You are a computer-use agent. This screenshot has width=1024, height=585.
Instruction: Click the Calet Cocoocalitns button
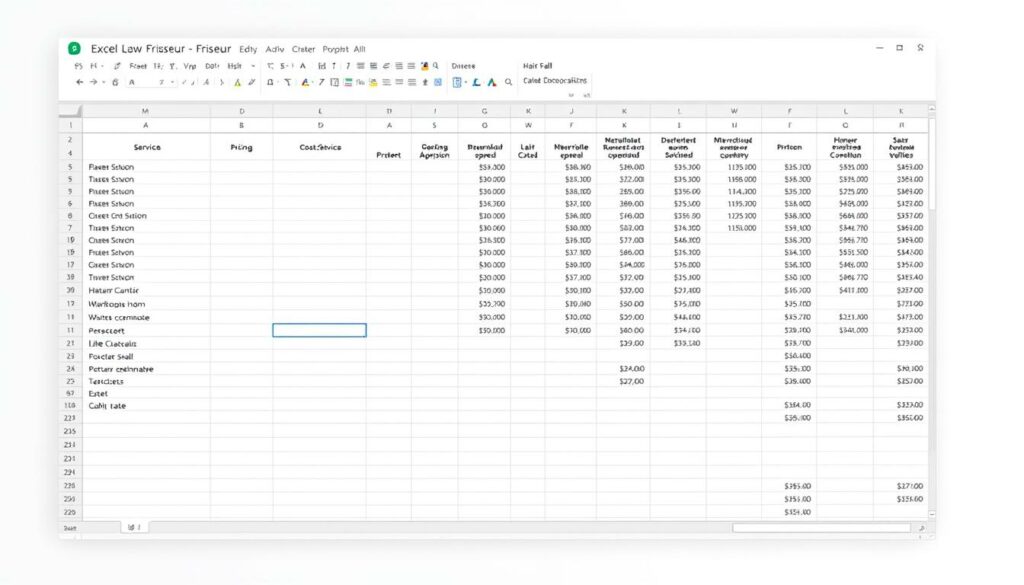pyautogui.click(x=555, y=81)
